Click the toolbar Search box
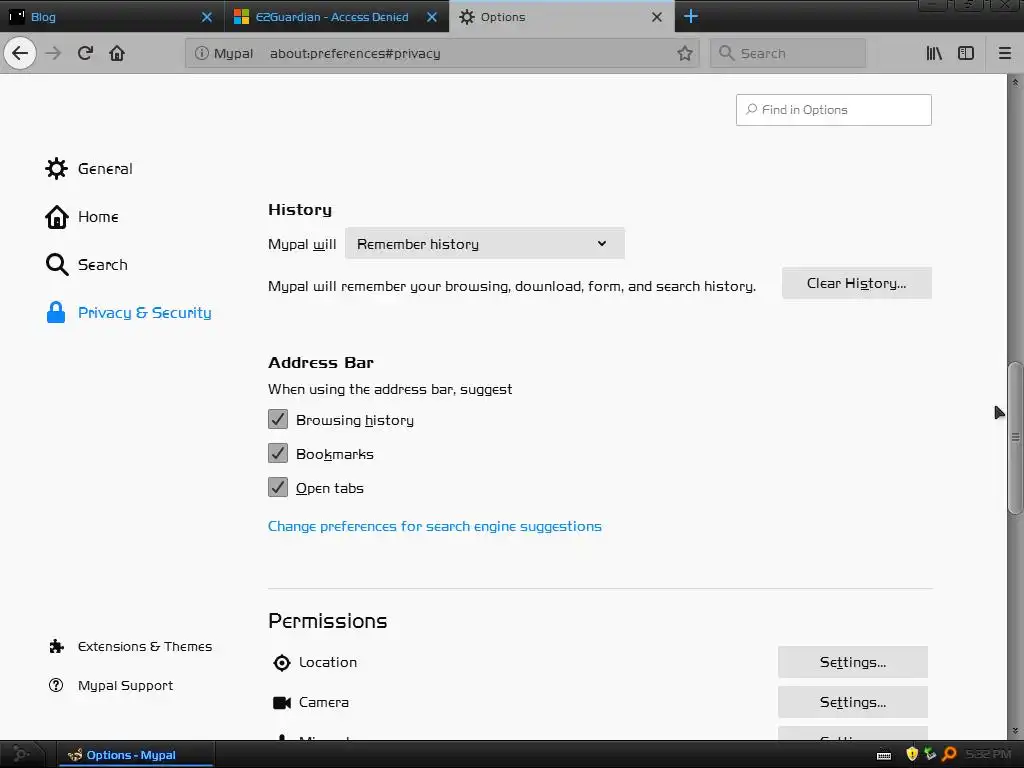Screen dimensions: 1024x768 point(788,54)
